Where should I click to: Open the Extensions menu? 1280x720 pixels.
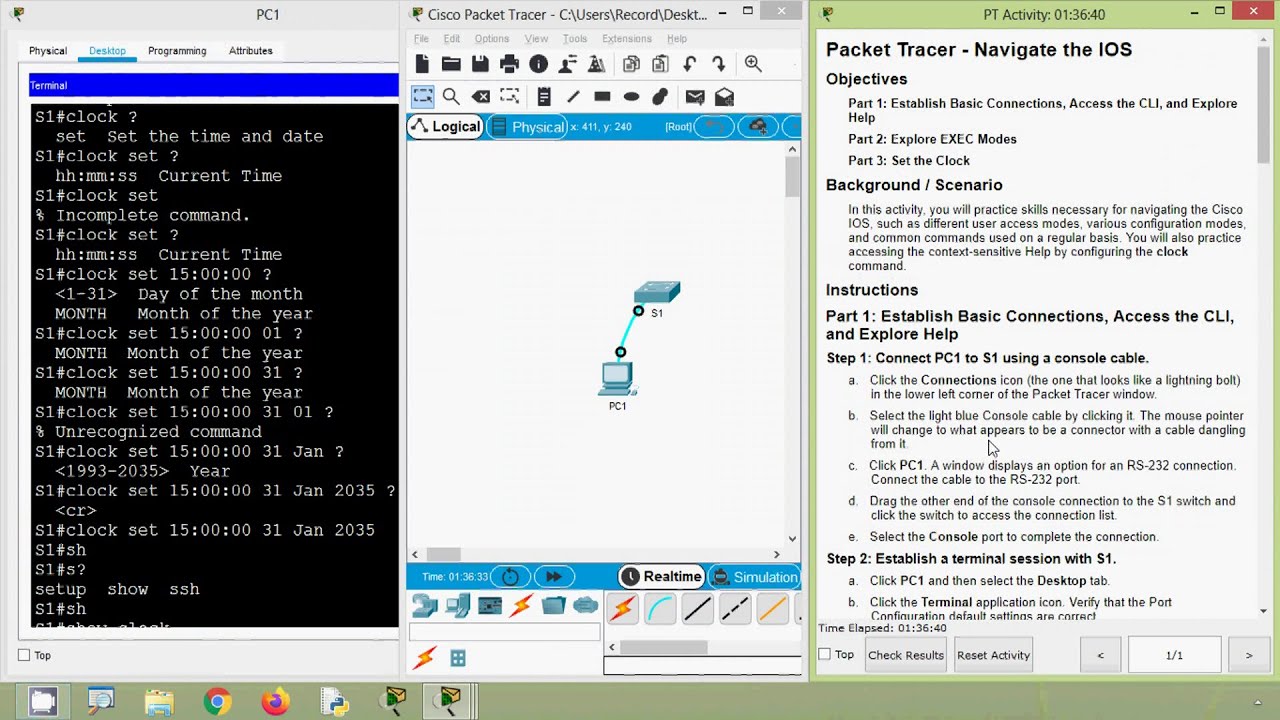pos(626,39)
